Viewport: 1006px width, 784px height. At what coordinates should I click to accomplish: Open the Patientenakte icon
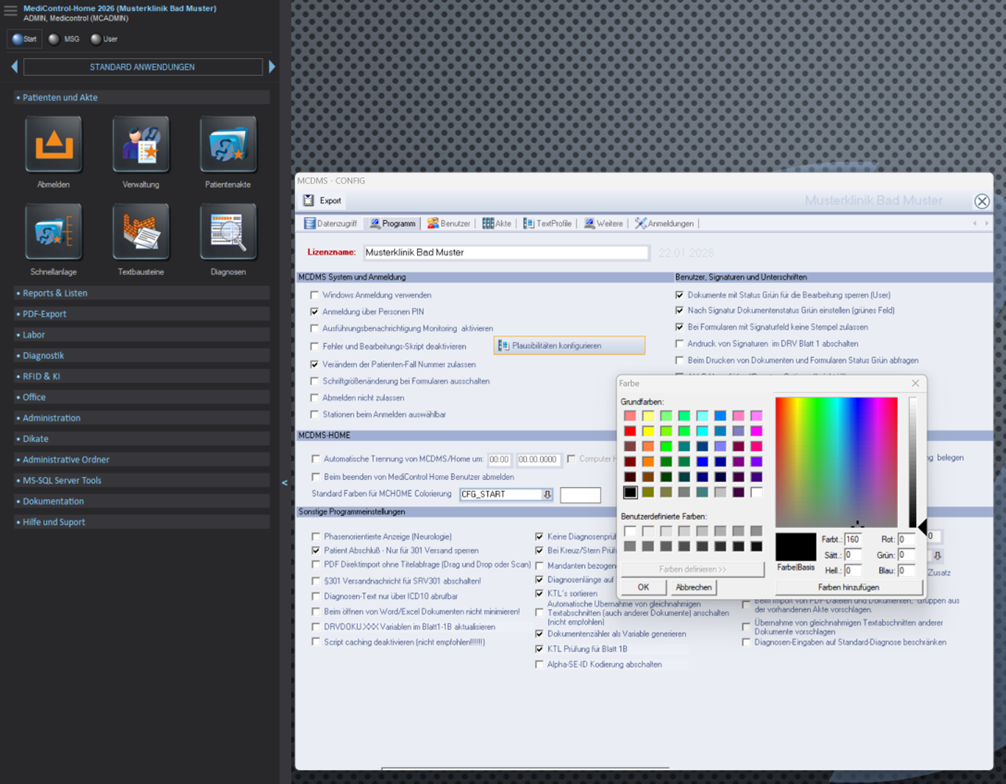click(x=228, y=145)
